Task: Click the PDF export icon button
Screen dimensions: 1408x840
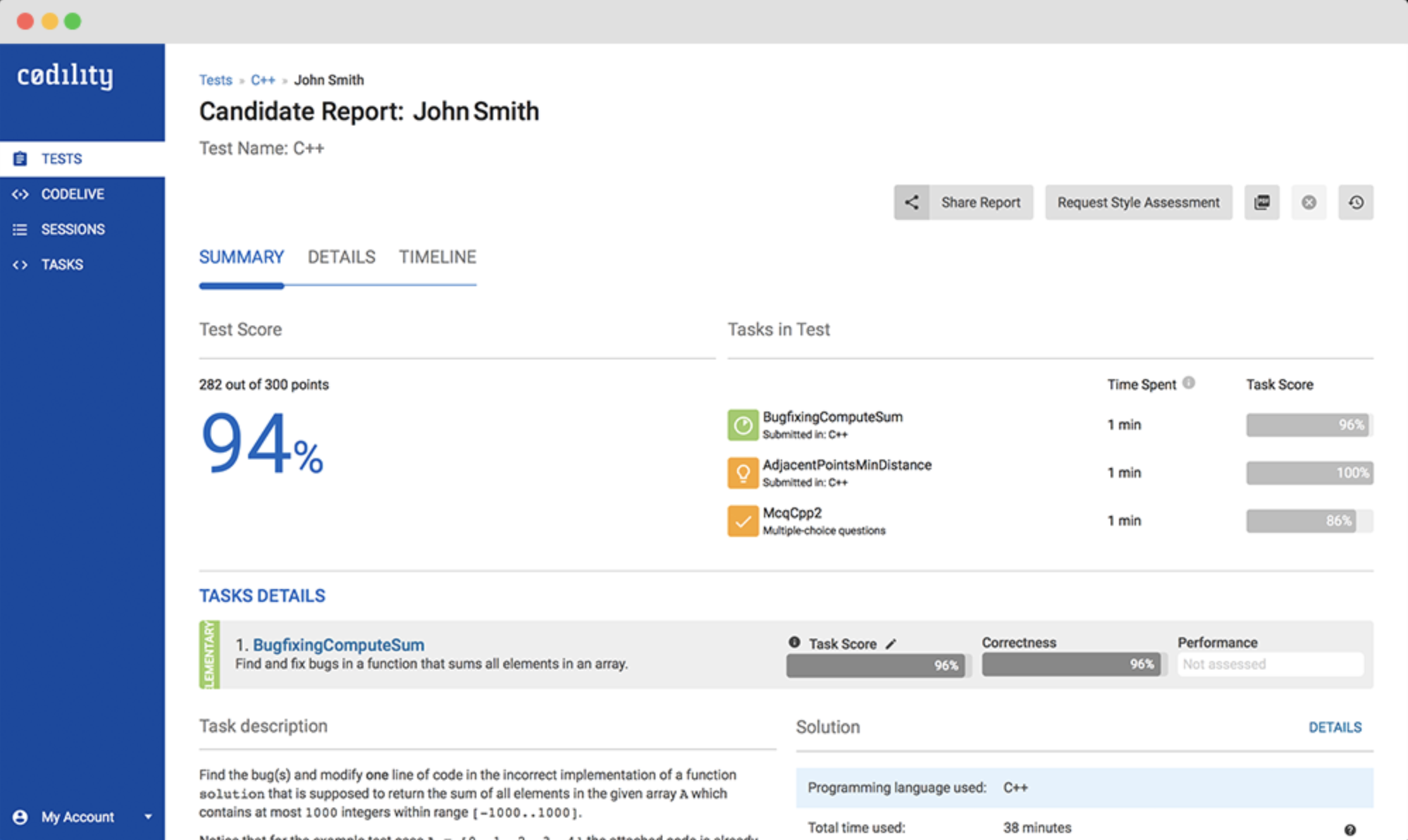Action: pos(1261,203)
